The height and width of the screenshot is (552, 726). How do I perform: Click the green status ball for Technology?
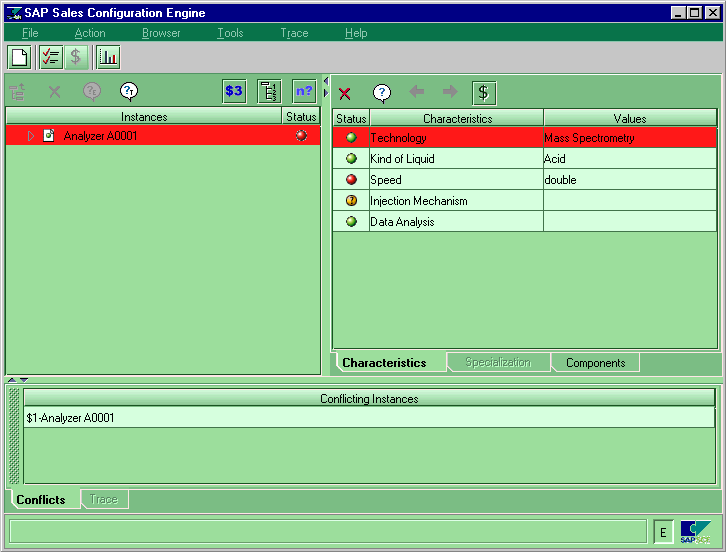point(351,138)
